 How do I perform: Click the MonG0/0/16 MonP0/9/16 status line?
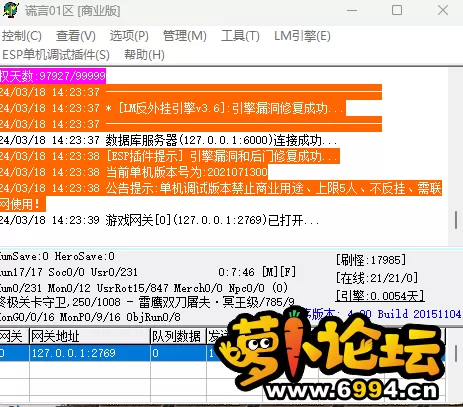[x=90, y=317]
